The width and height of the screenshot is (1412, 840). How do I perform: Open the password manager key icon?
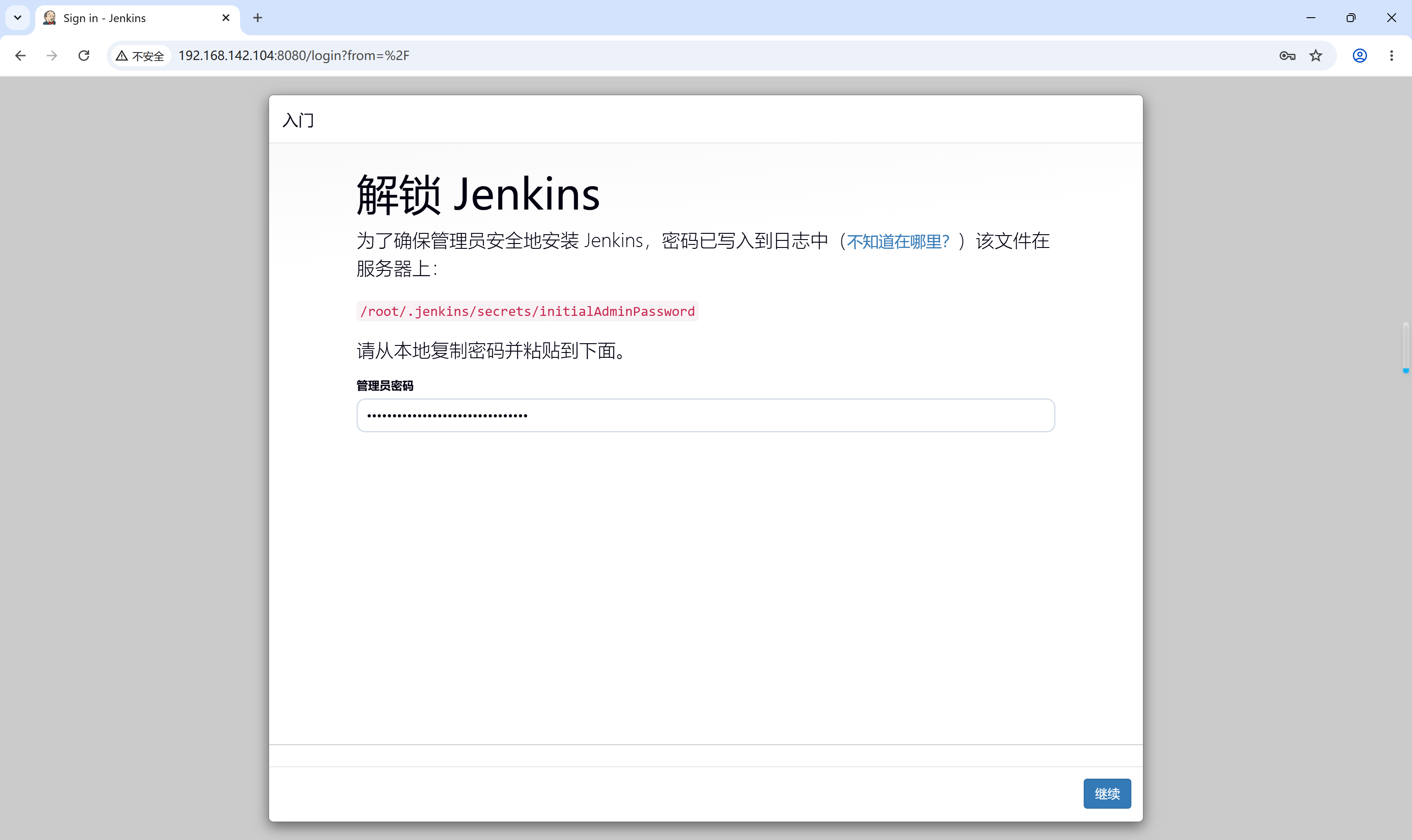coord(1287,56)
